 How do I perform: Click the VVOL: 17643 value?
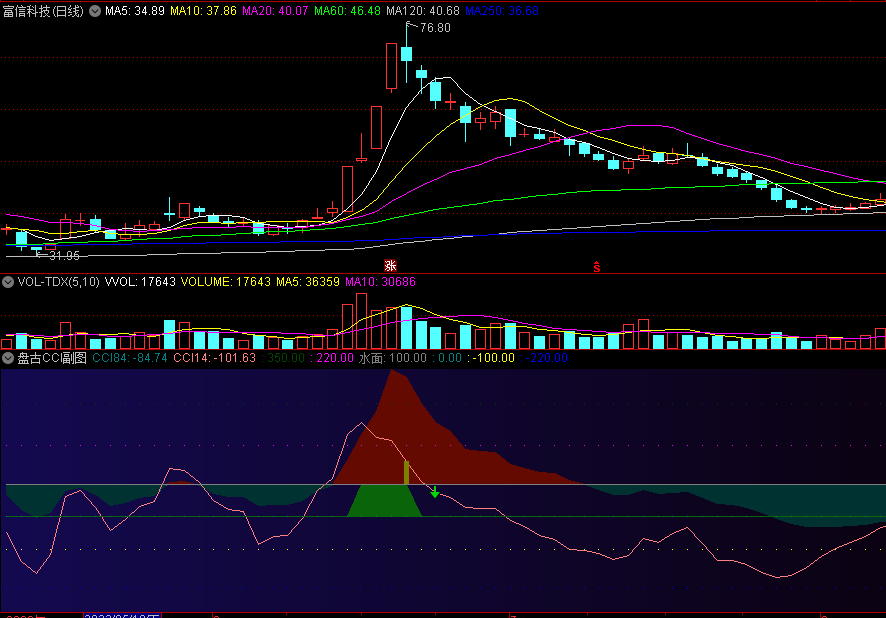pos(140,282)
